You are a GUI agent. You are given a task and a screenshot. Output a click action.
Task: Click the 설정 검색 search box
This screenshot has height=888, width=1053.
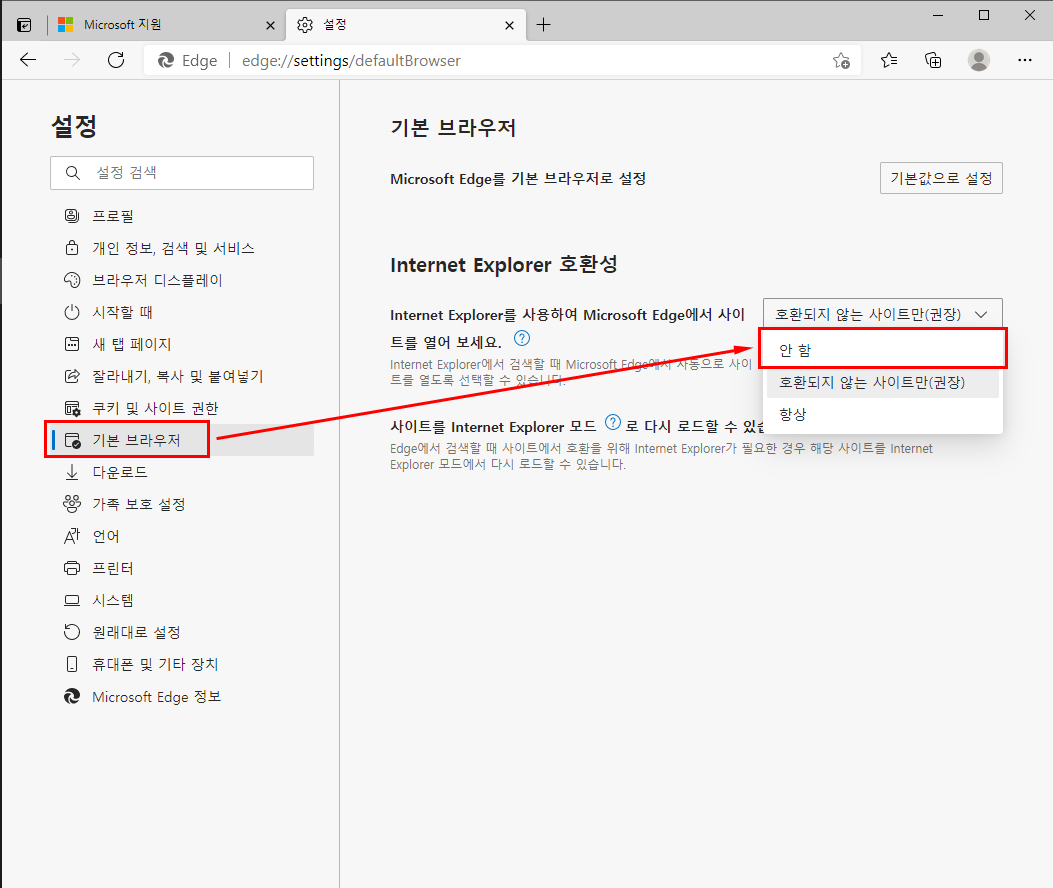coord(182,173)
